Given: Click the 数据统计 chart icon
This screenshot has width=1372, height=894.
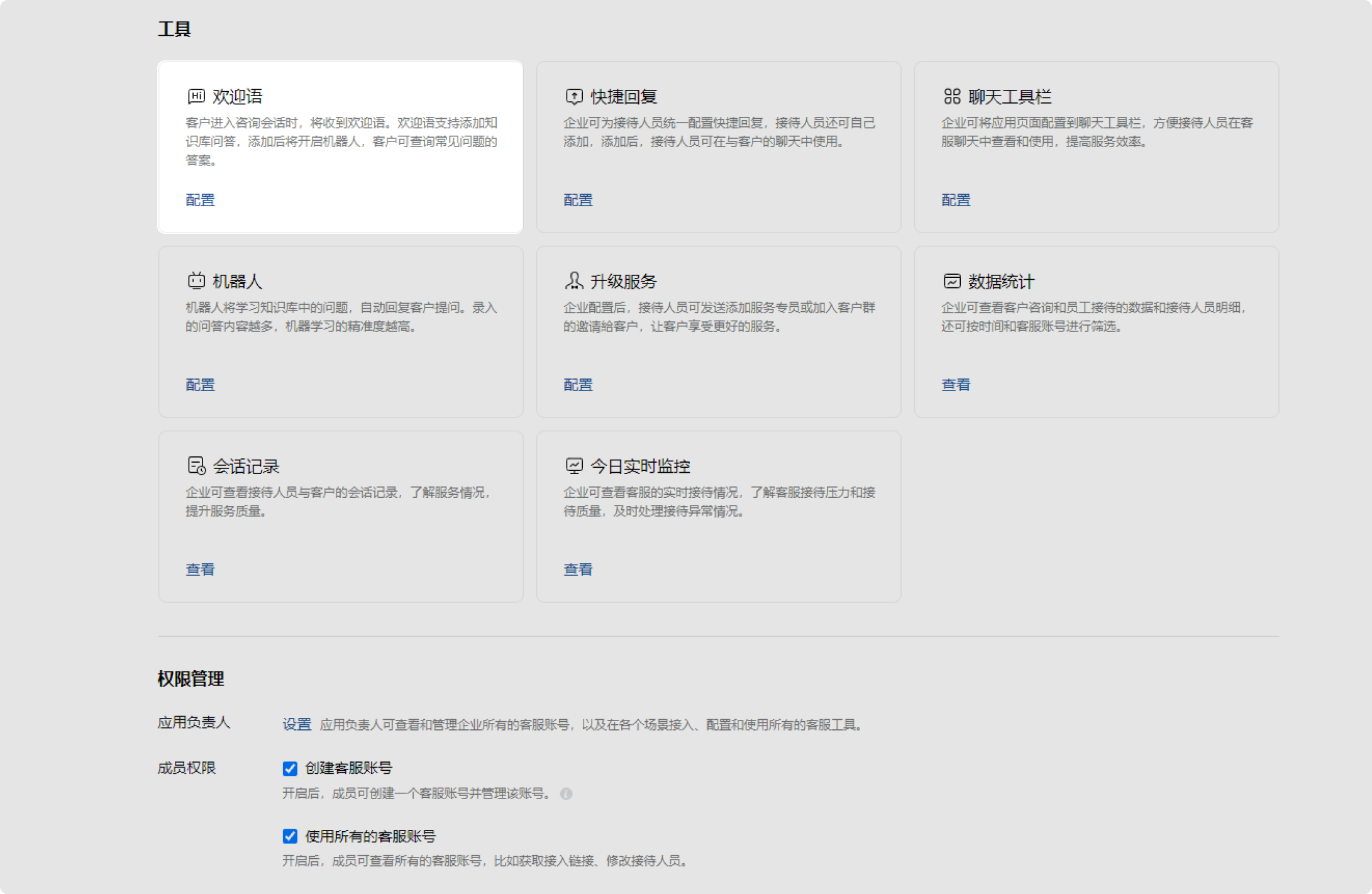Looking at the screenshot, I should (x=952, y=281).
